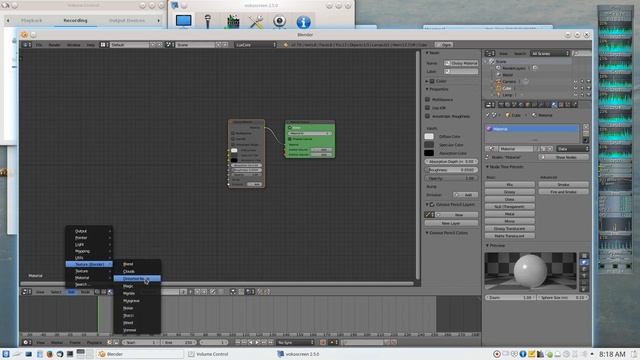
Task: Toggle Camera visibility eye in outliner
Action: 576,82
